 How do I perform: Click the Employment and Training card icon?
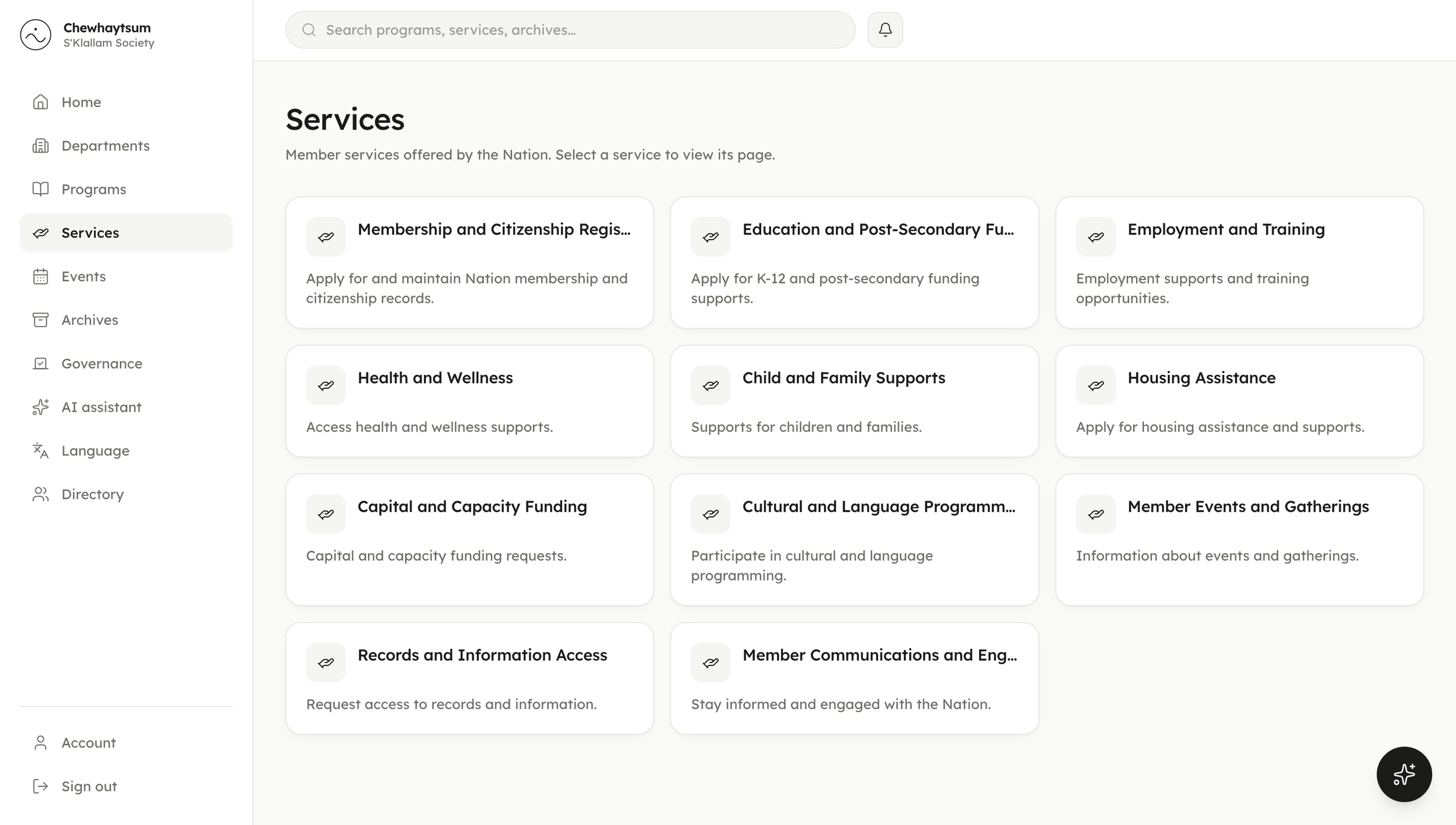coord(1096,237)
